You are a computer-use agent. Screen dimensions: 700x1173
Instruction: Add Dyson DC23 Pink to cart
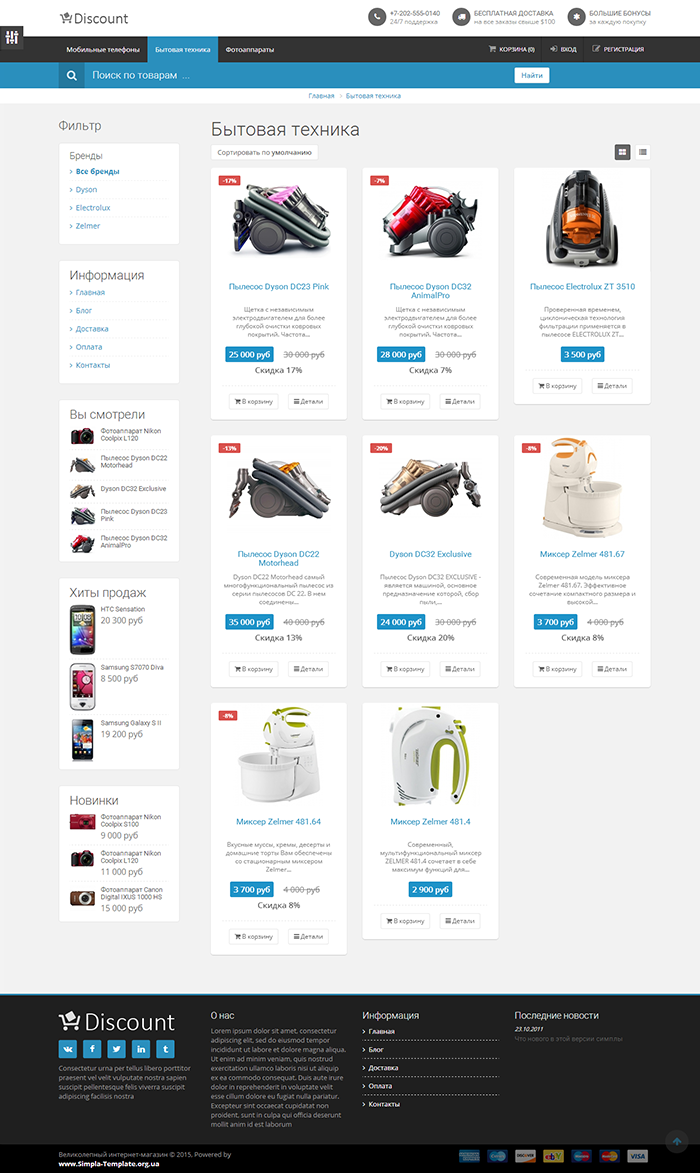pos(254,402)
